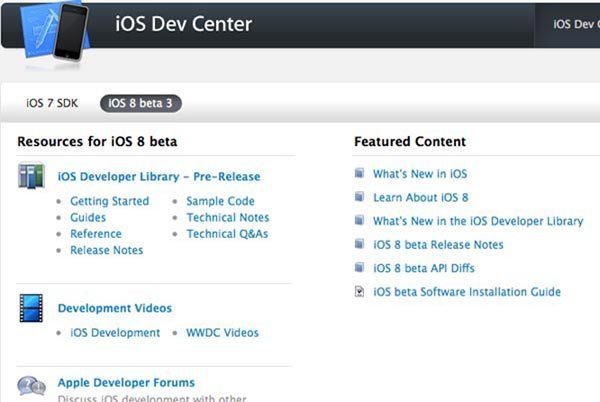The width and height of the screenshot is (600, 402).
Task: Open the WWDC Videos link
Action: 222,332
